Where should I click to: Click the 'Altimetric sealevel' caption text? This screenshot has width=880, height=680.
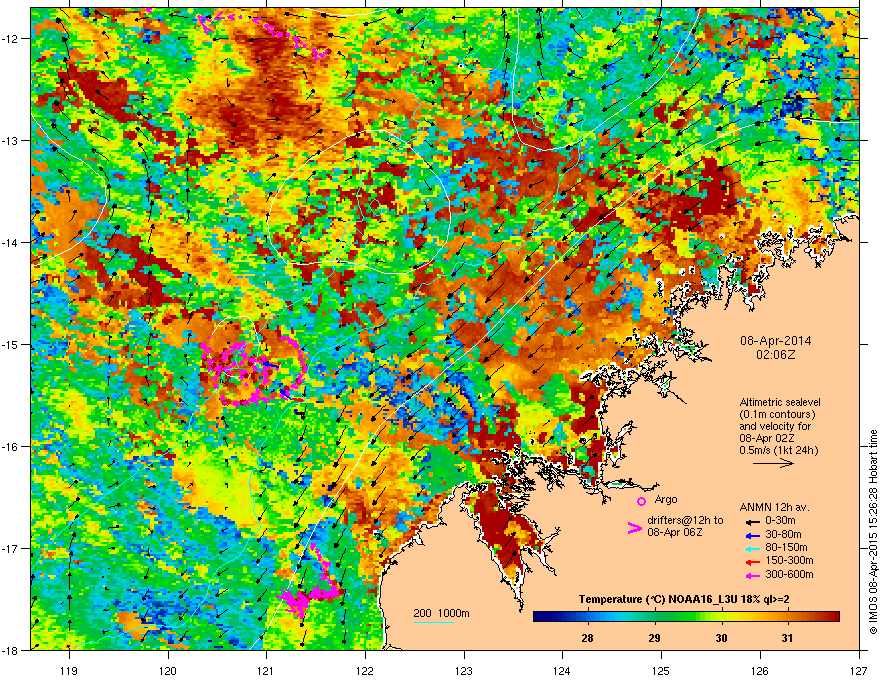click(780, 402)
